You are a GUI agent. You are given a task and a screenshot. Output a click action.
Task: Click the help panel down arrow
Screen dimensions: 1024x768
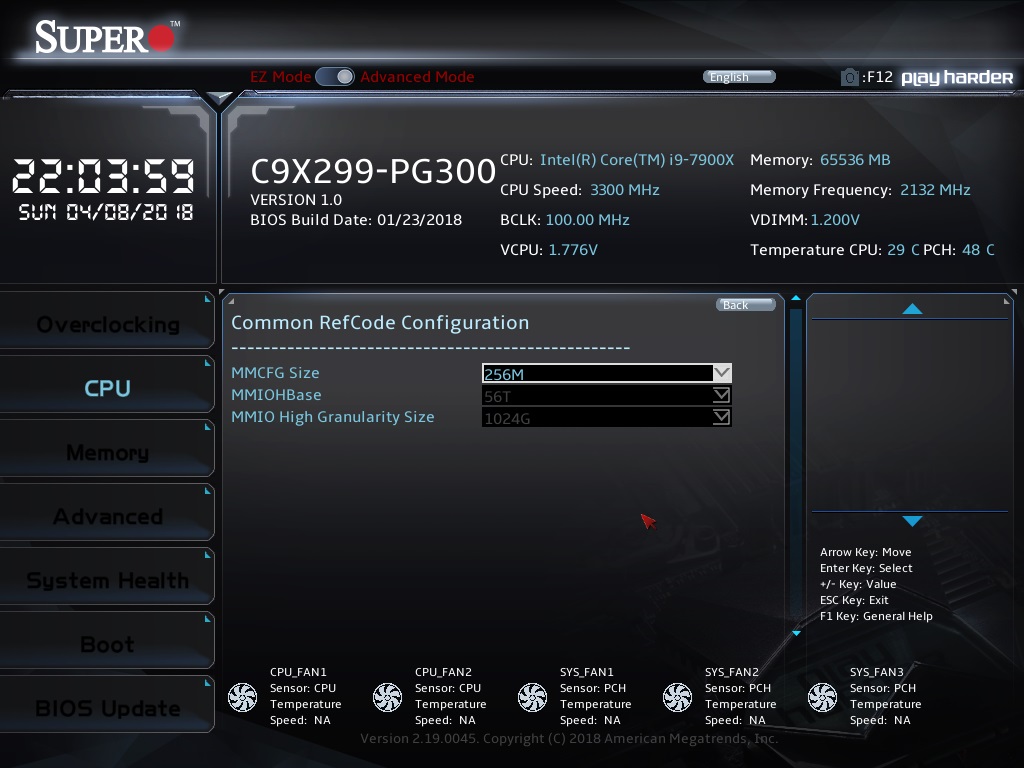pos(912,521)
